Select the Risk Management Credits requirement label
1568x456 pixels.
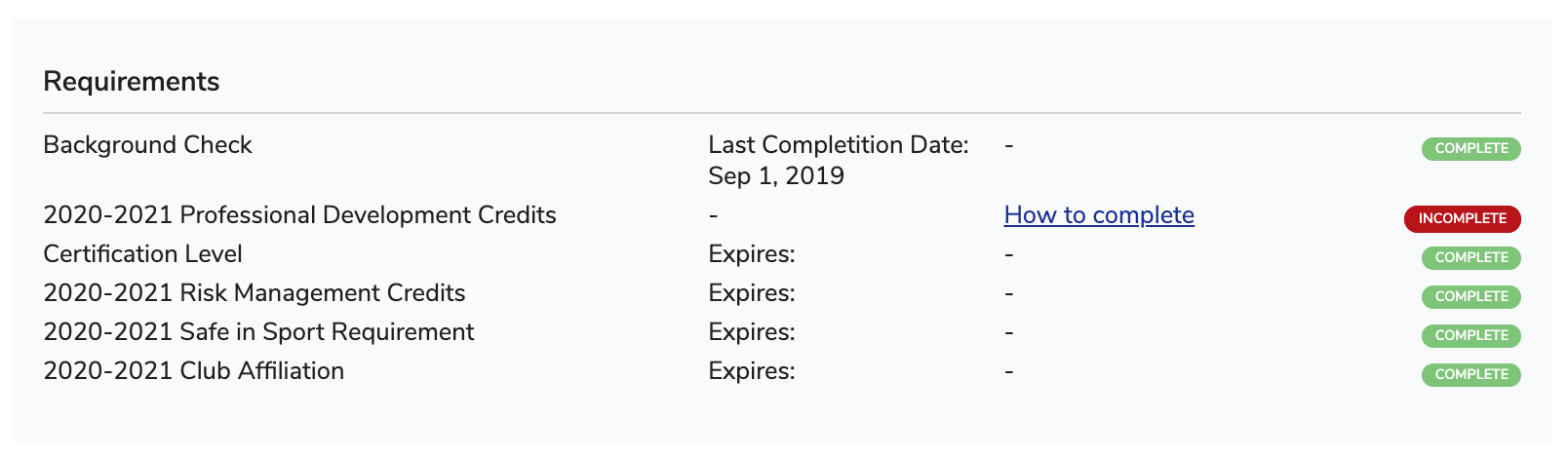tap(255, 293)
